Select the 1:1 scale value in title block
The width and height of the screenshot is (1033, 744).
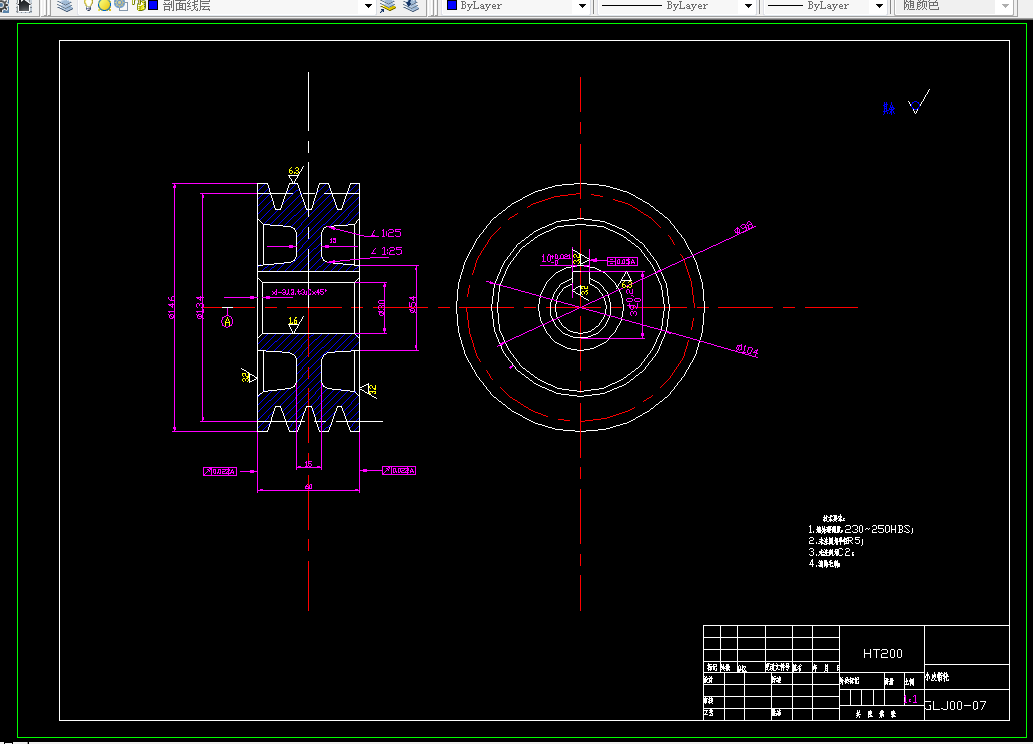(x=910, y=699)
